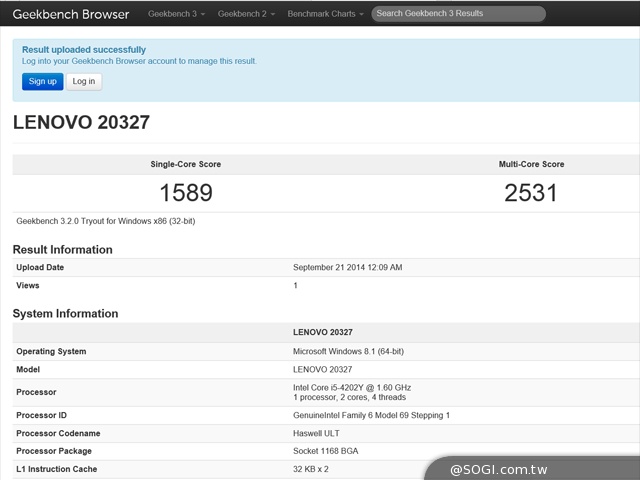This screenshot has width=640, height=480.
Task: Open the Geekbench Browser home link
Action: pos(71,14)
